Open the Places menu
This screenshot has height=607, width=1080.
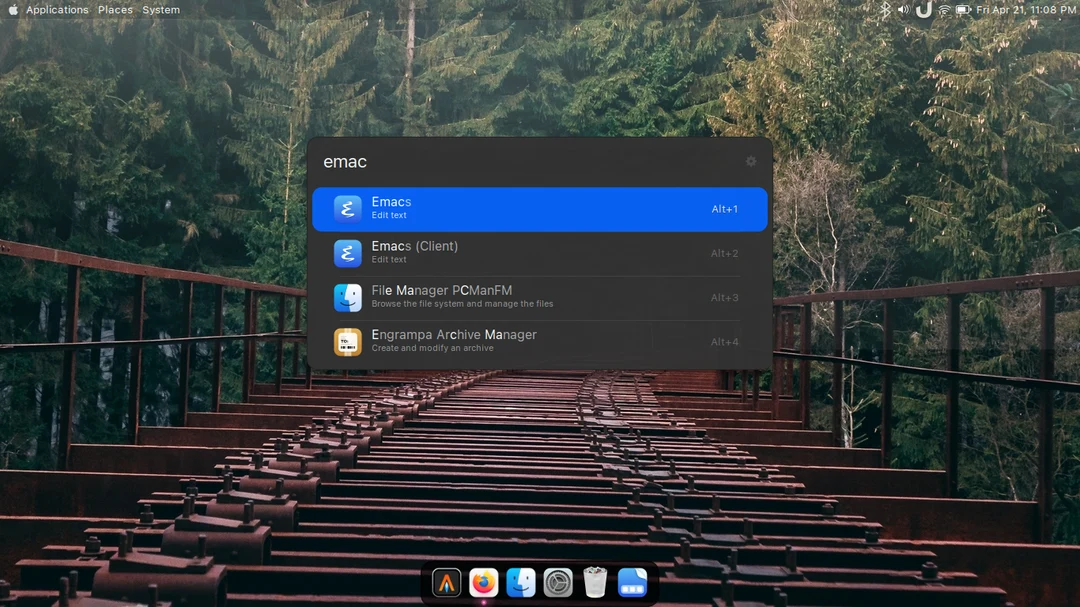[x=115, y=10]
